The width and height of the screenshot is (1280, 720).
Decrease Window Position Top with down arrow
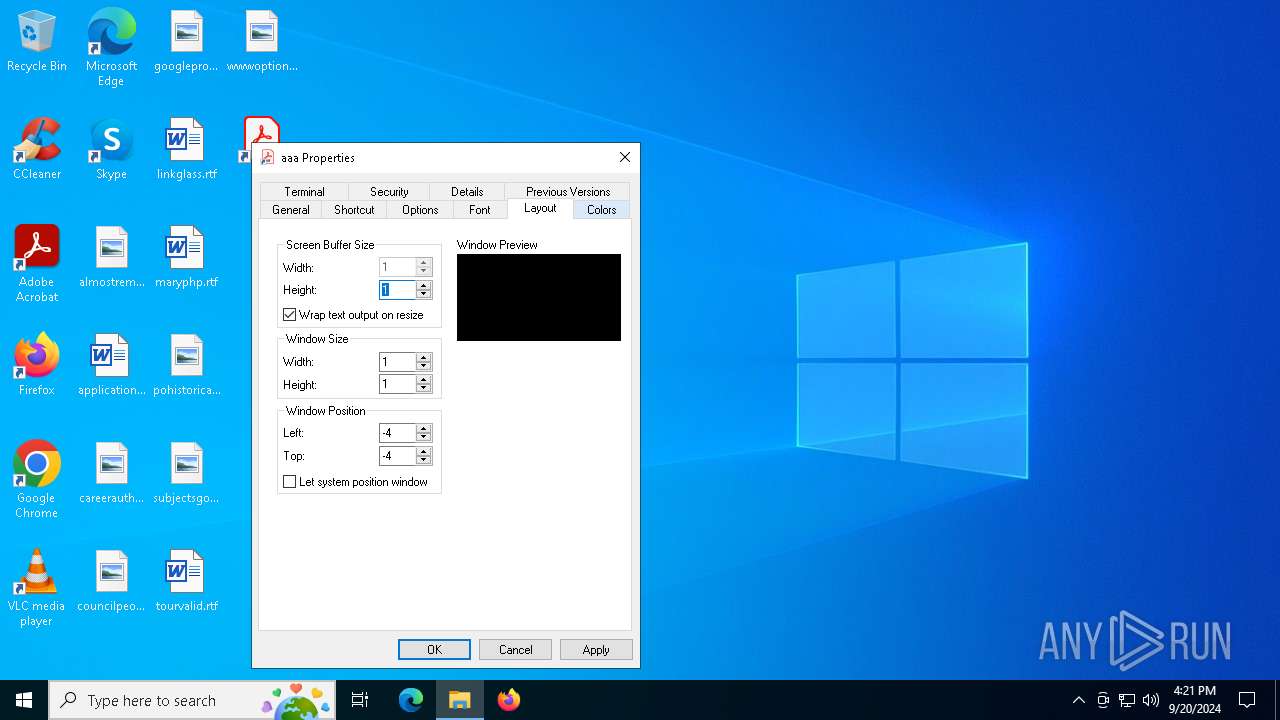pyautogui.click(x=424, y=460)
